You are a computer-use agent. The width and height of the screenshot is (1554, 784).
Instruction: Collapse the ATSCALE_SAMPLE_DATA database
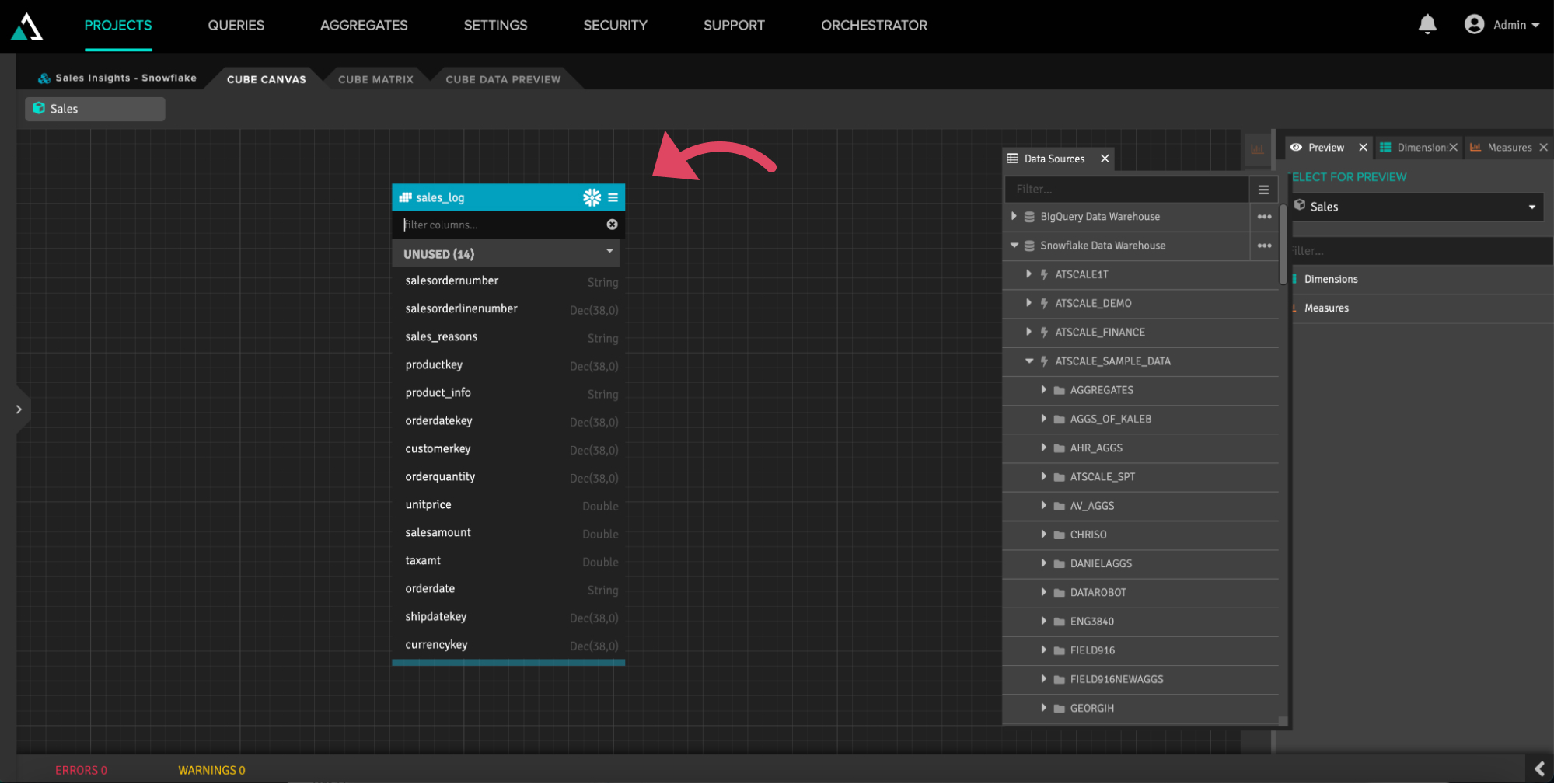click(x=1028, y=361)
